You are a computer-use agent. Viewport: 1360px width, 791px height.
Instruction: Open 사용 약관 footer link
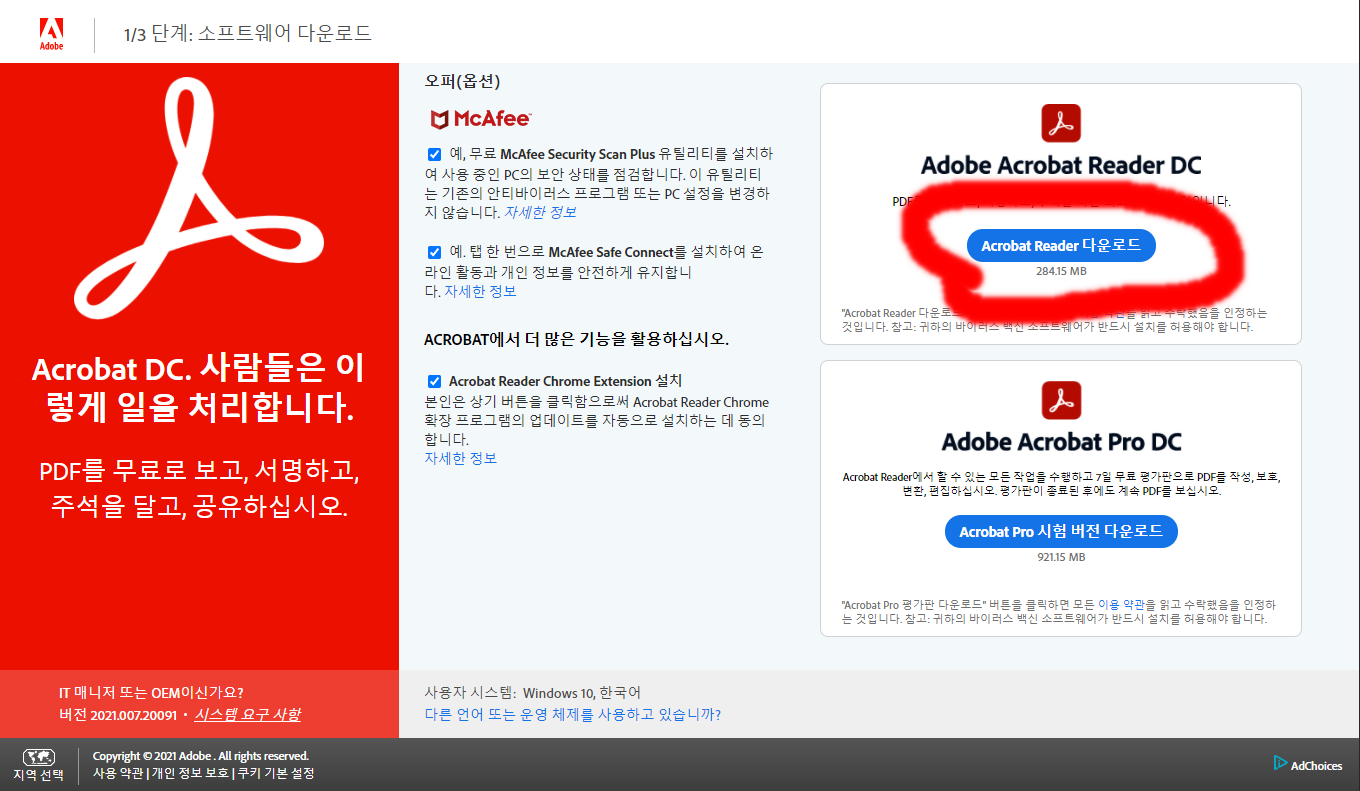point(118,773)
